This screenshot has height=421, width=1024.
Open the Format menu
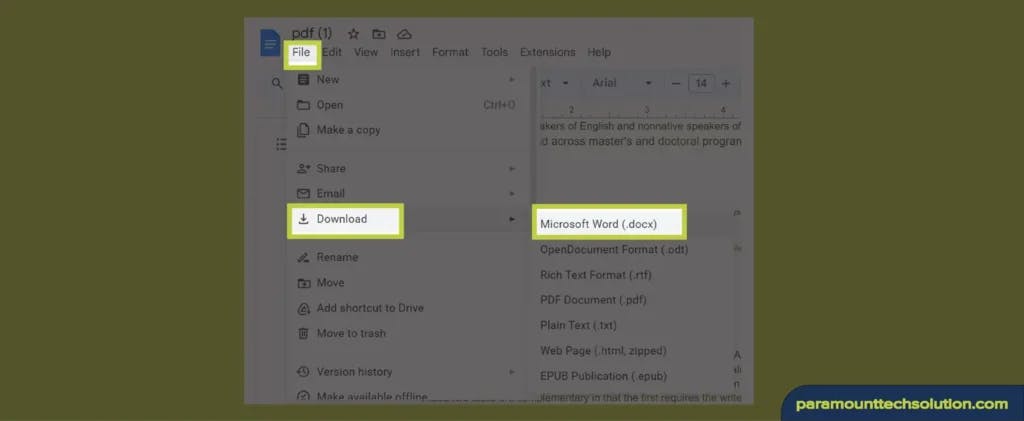450,52
